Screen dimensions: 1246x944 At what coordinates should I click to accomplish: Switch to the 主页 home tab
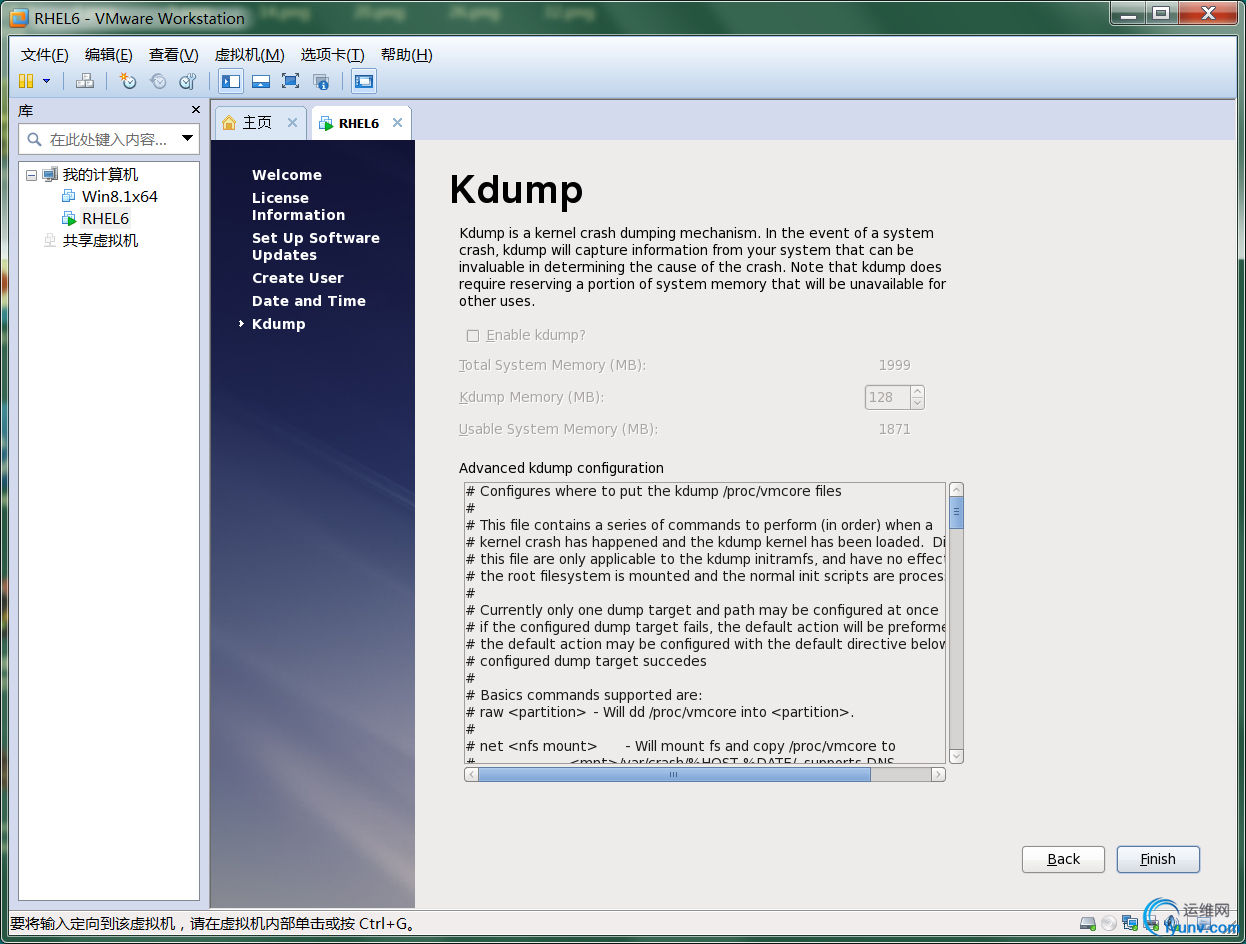(257, 122)
